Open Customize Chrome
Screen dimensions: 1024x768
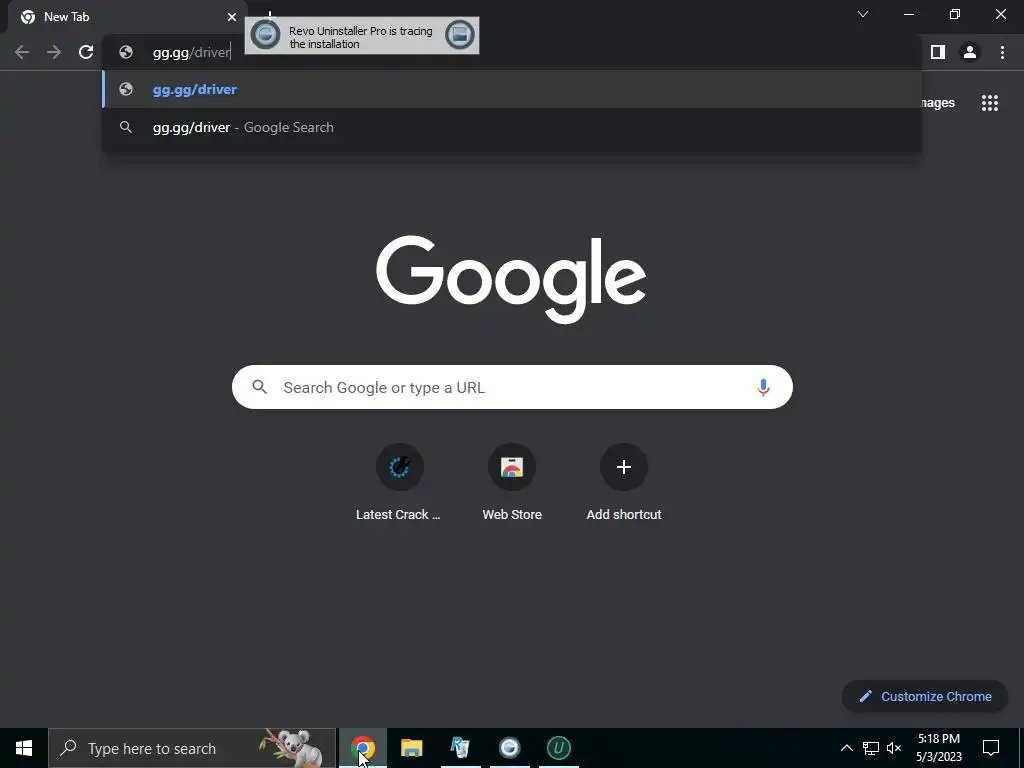(925, 696)
